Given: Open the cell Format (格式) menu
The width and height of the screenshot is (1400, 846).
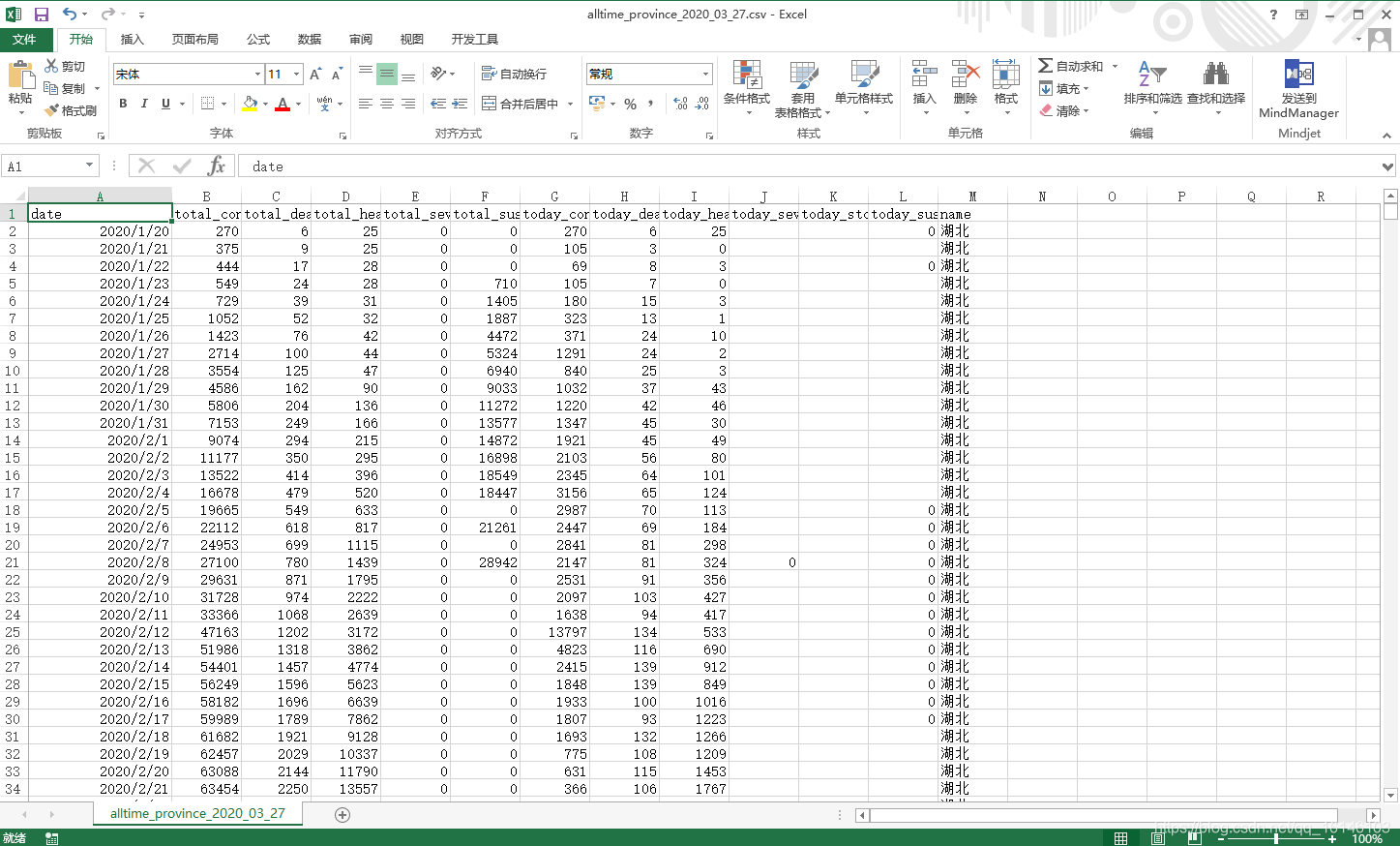Looking at the screenshot, I should tap(1005, 88).
